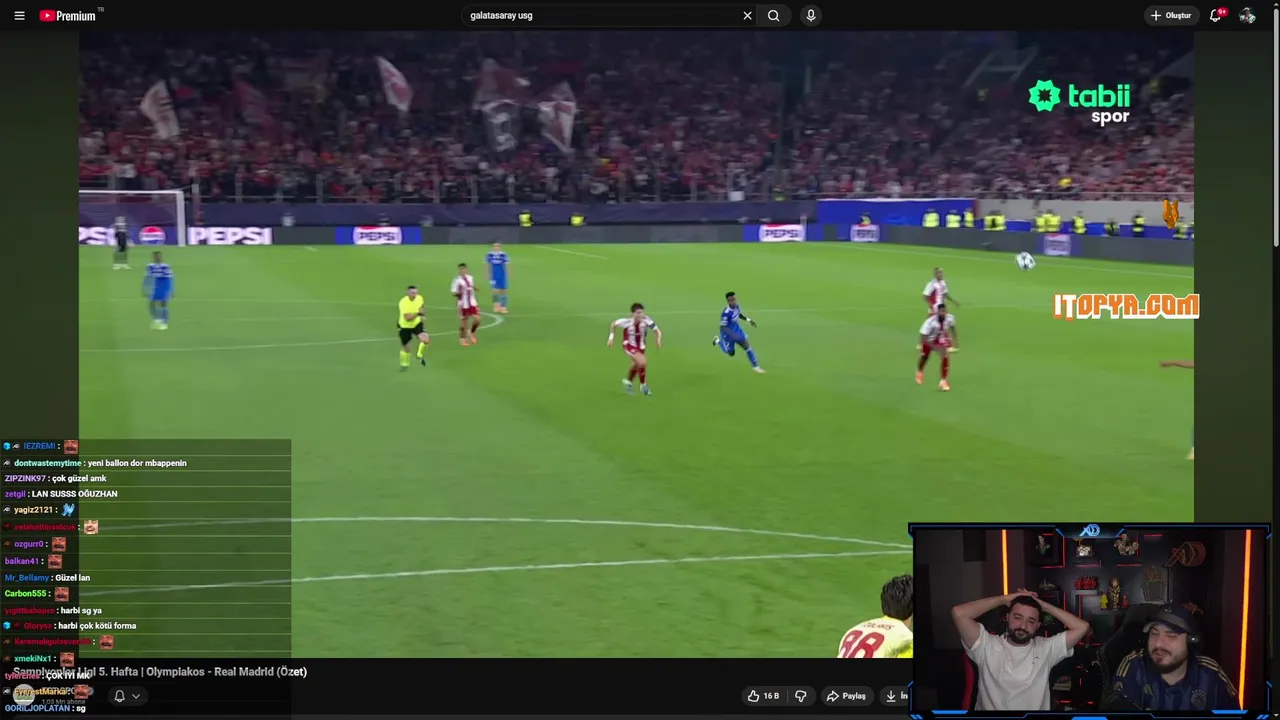Open the account avatar menu

click(x=1247, y=16)
